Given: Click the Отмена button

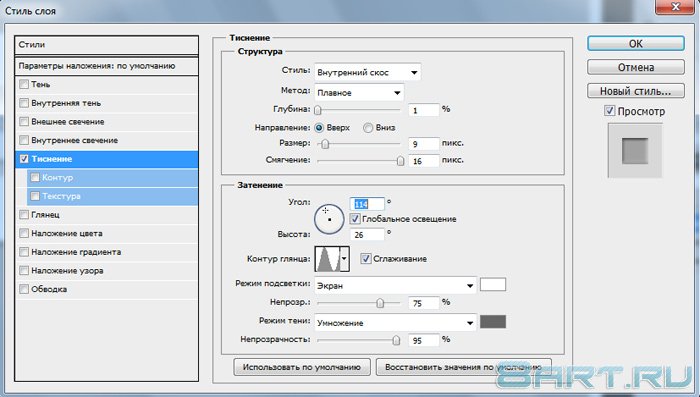Looking at the screenshot, I should click(636, 67).
